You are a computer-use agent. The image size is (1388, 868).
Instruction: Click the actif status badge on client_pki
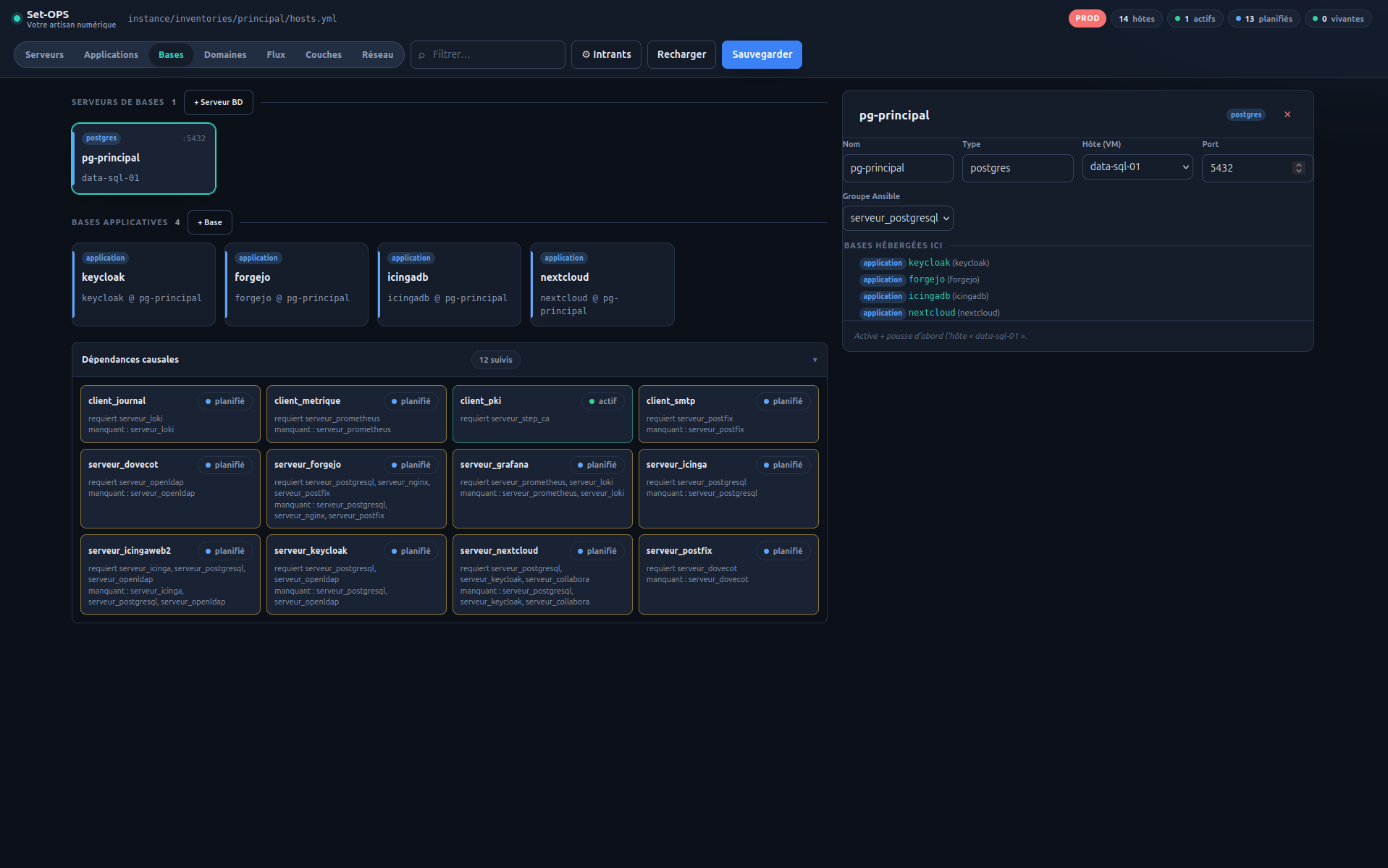click(603, 401)
